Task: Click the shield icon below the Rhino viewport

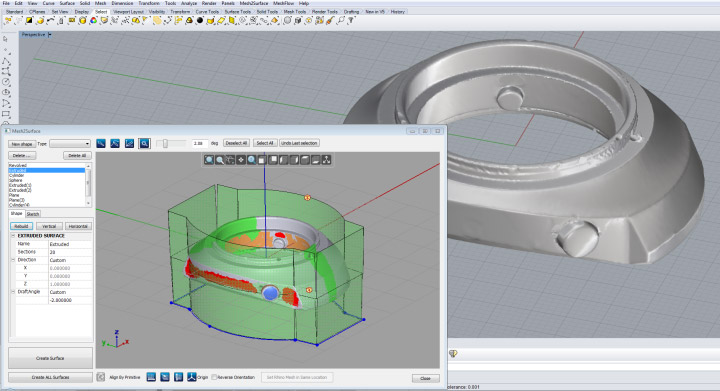Action: point(453,353)
